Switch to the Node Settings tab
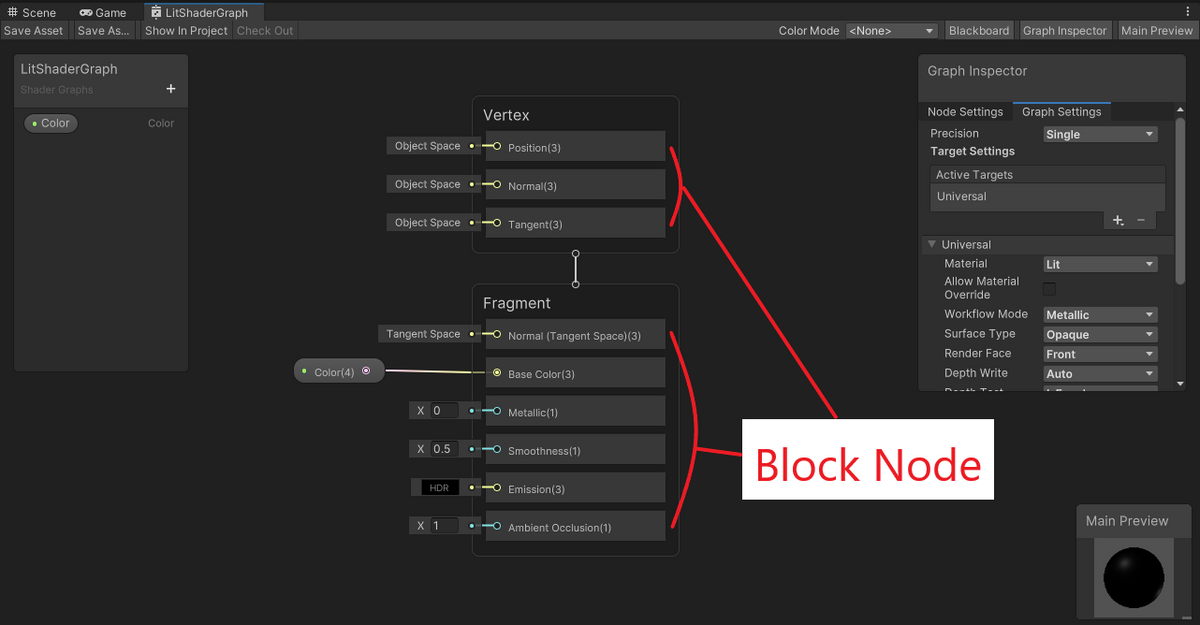 point(964,111)
